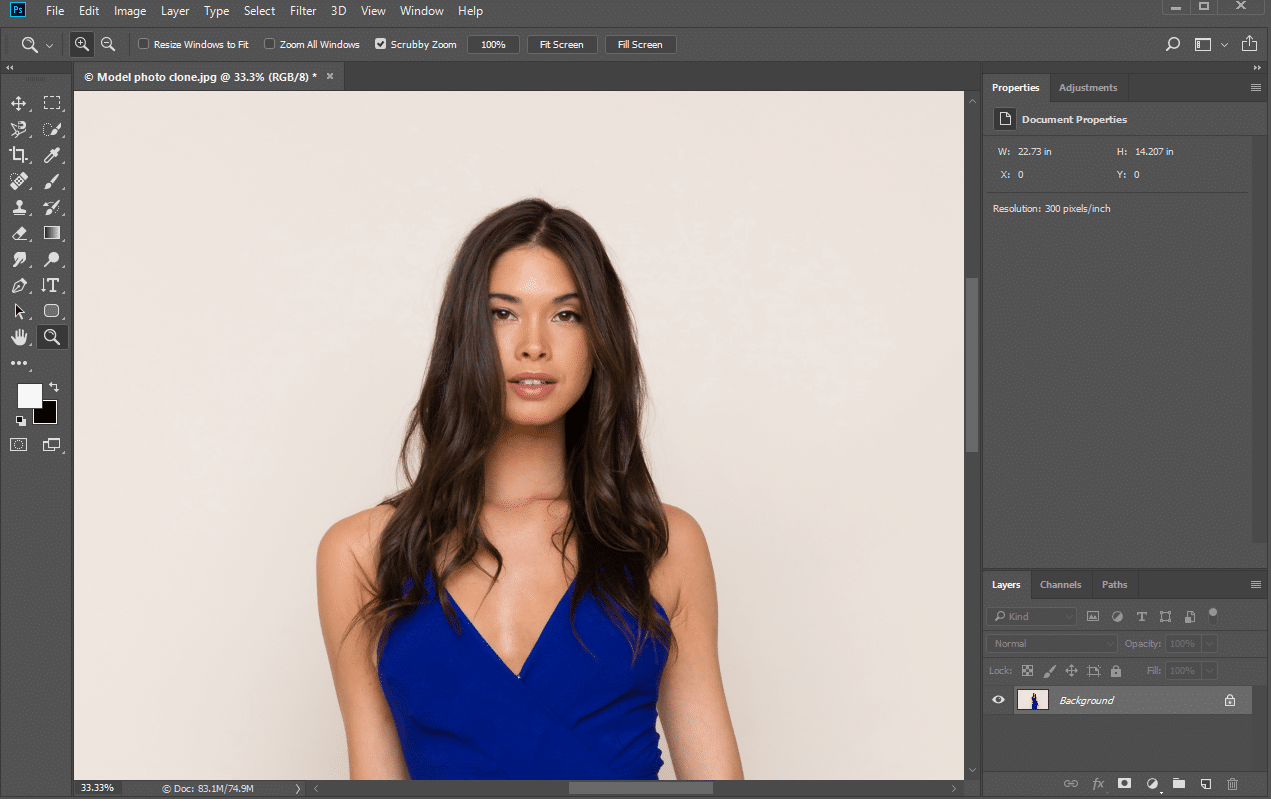Select the Horizontal Type tool
1271x799 pixels.
coord(52,285)
